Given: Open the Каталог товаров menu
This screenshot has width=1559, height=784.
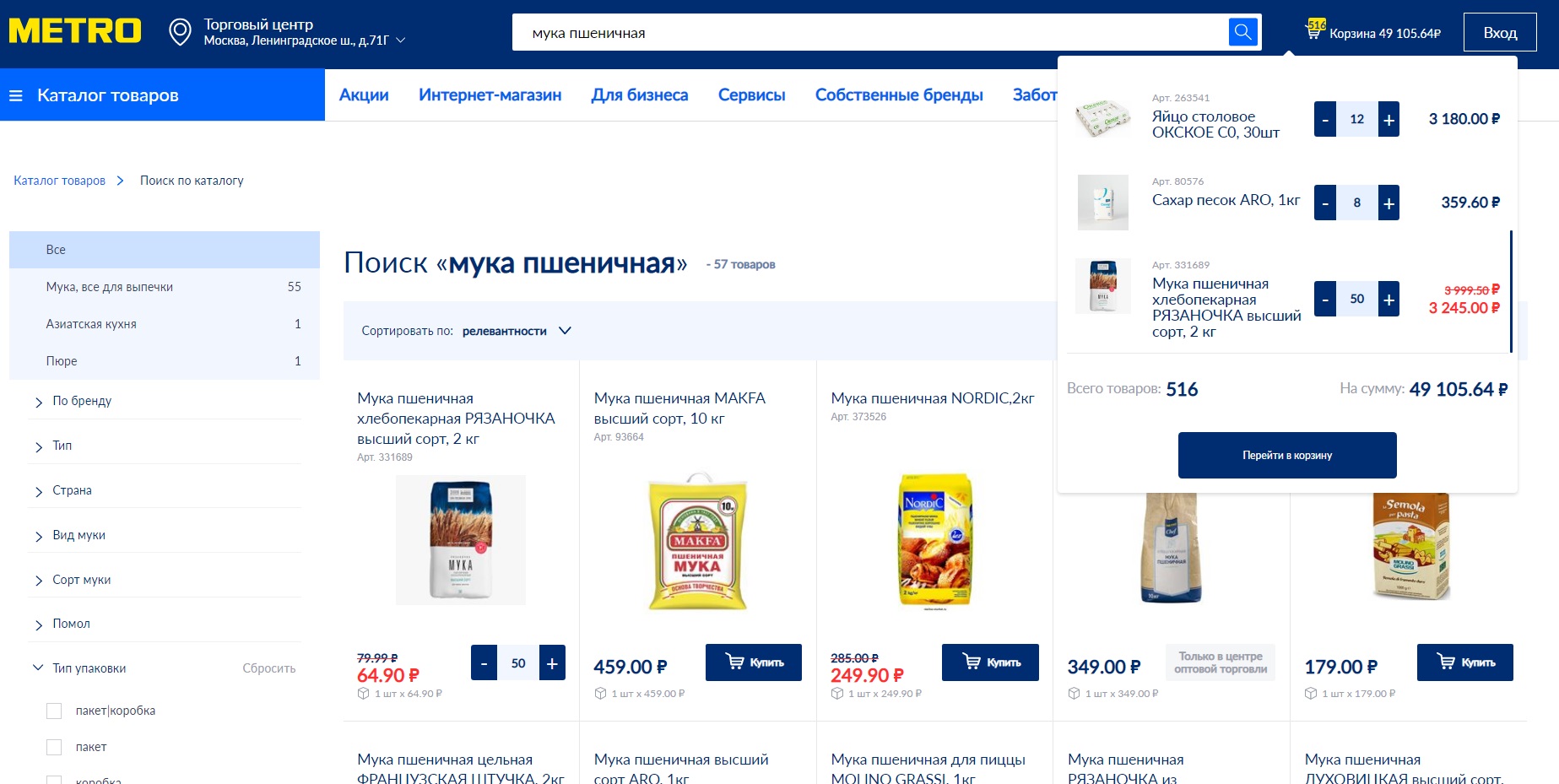Looking at the screenshot, I should pyautogui.click(x=162, y=95).
